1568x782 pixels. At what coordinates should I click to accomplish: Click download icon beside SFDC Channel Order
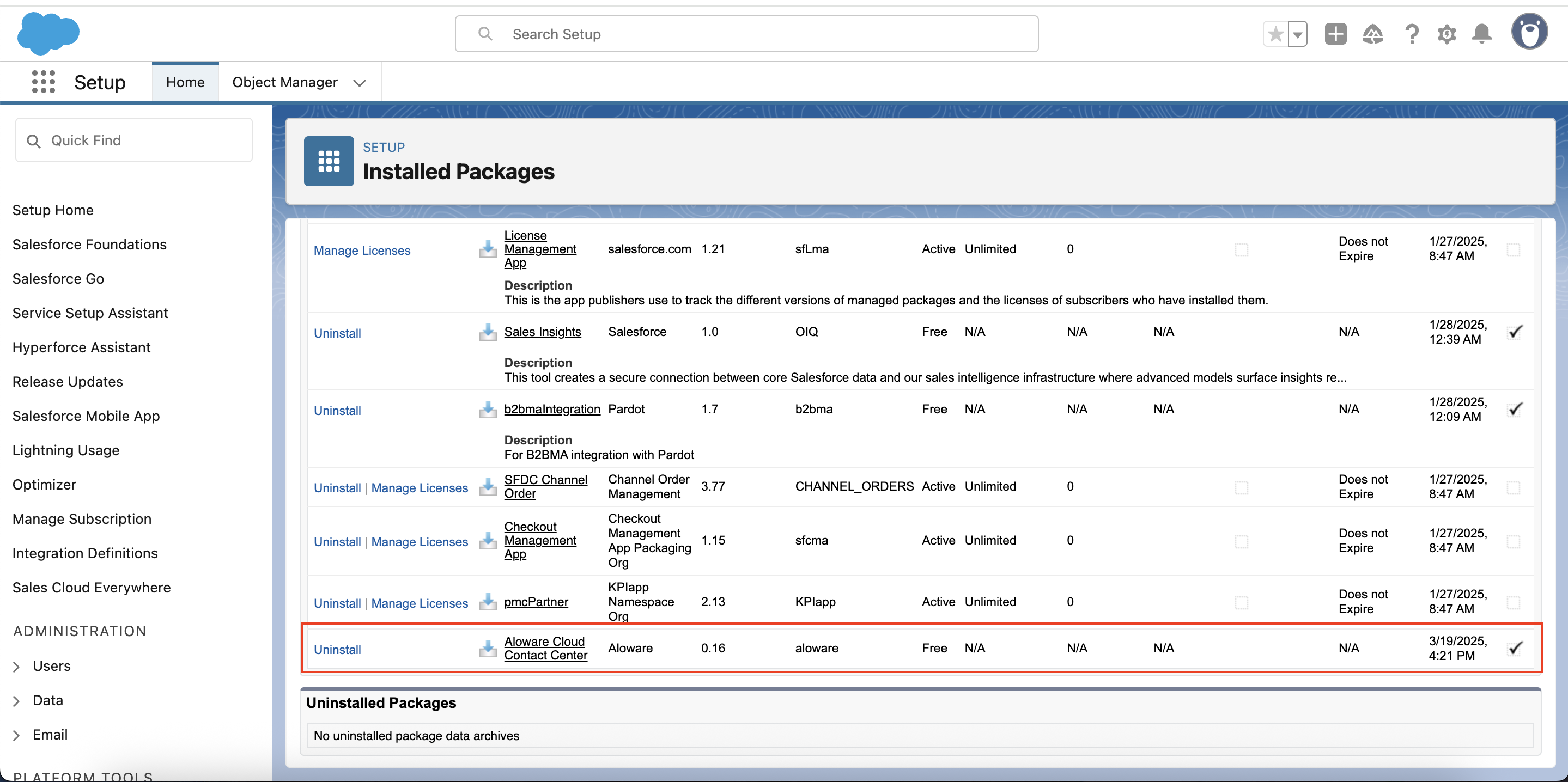pos(488,487)
